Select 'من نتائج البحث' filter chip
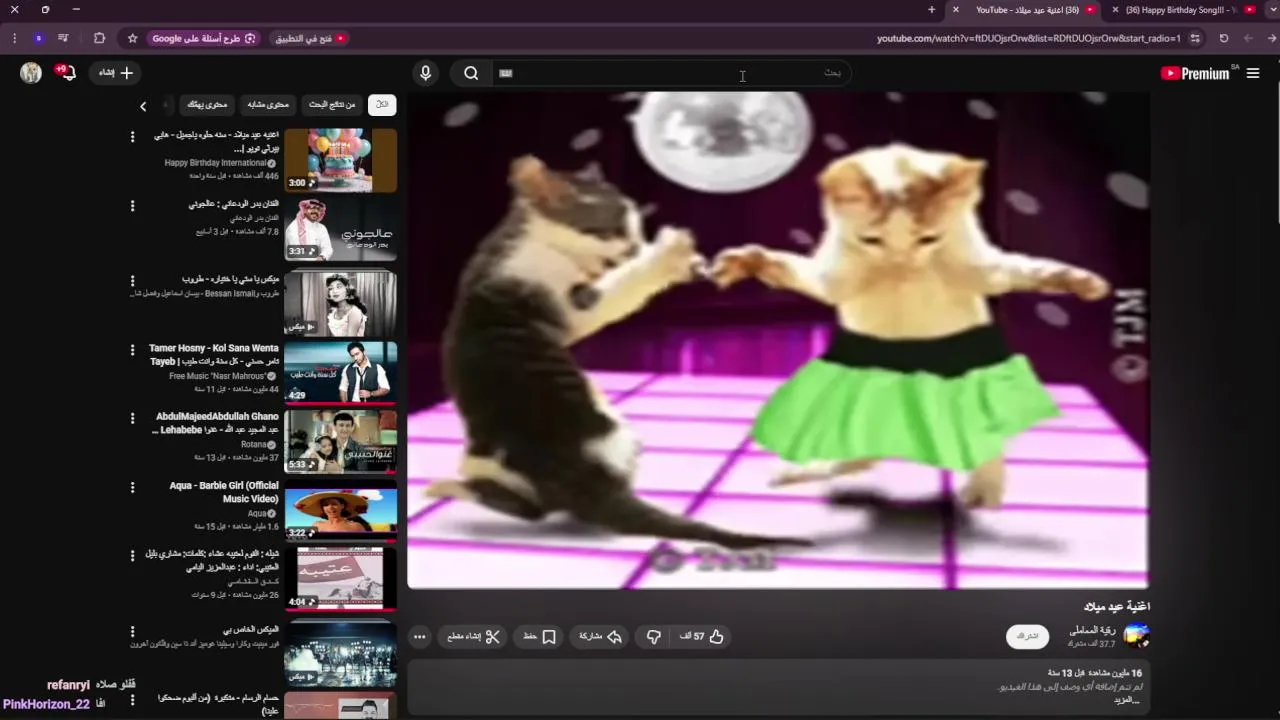The image size is (1280, 720). [x=332, y=105]
